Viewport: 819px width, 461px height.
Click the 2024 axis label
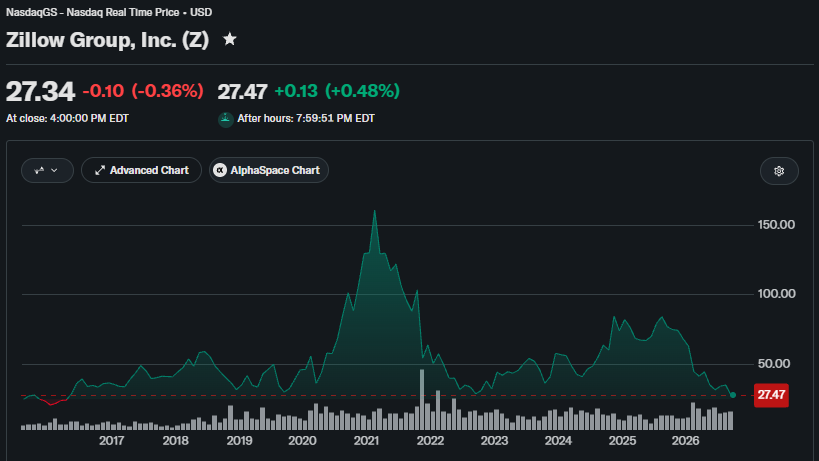pyautogui.click(x=558, y=441)
